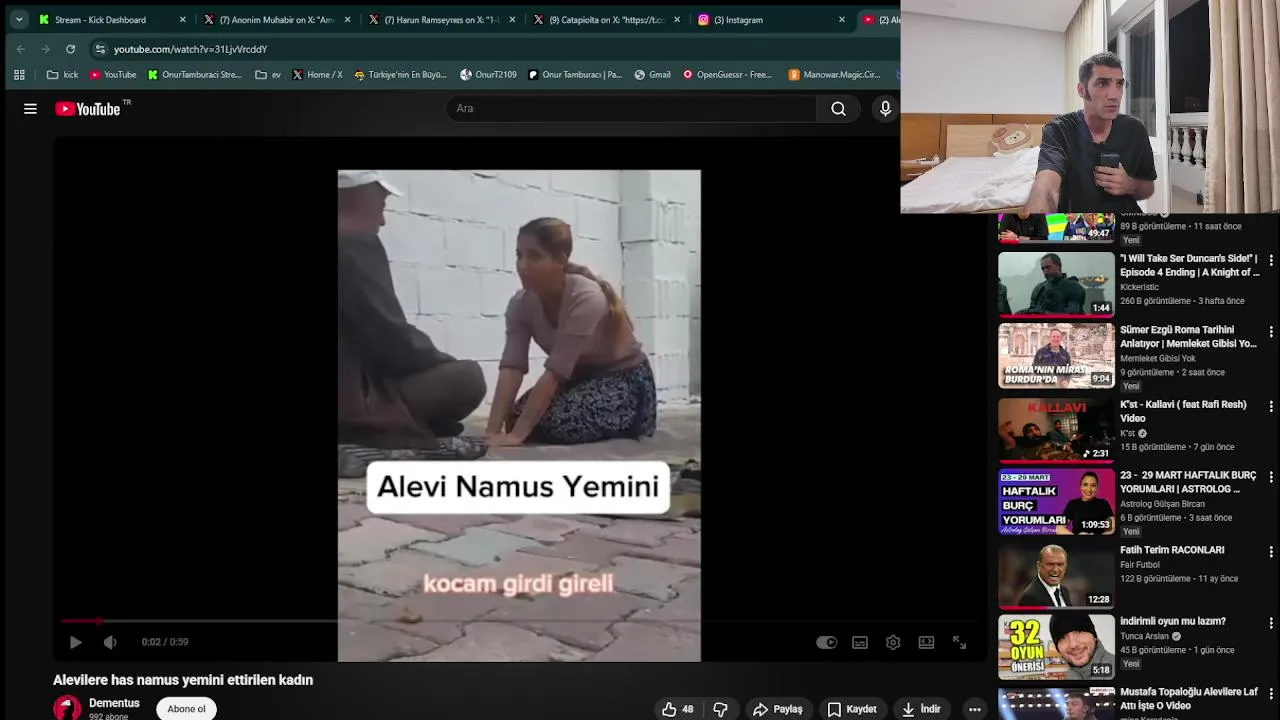Image resolution: width=1280 pixels, height=720 pixels.
Task: Open site information icon in address bar
Action: click(x=100, y=49)
